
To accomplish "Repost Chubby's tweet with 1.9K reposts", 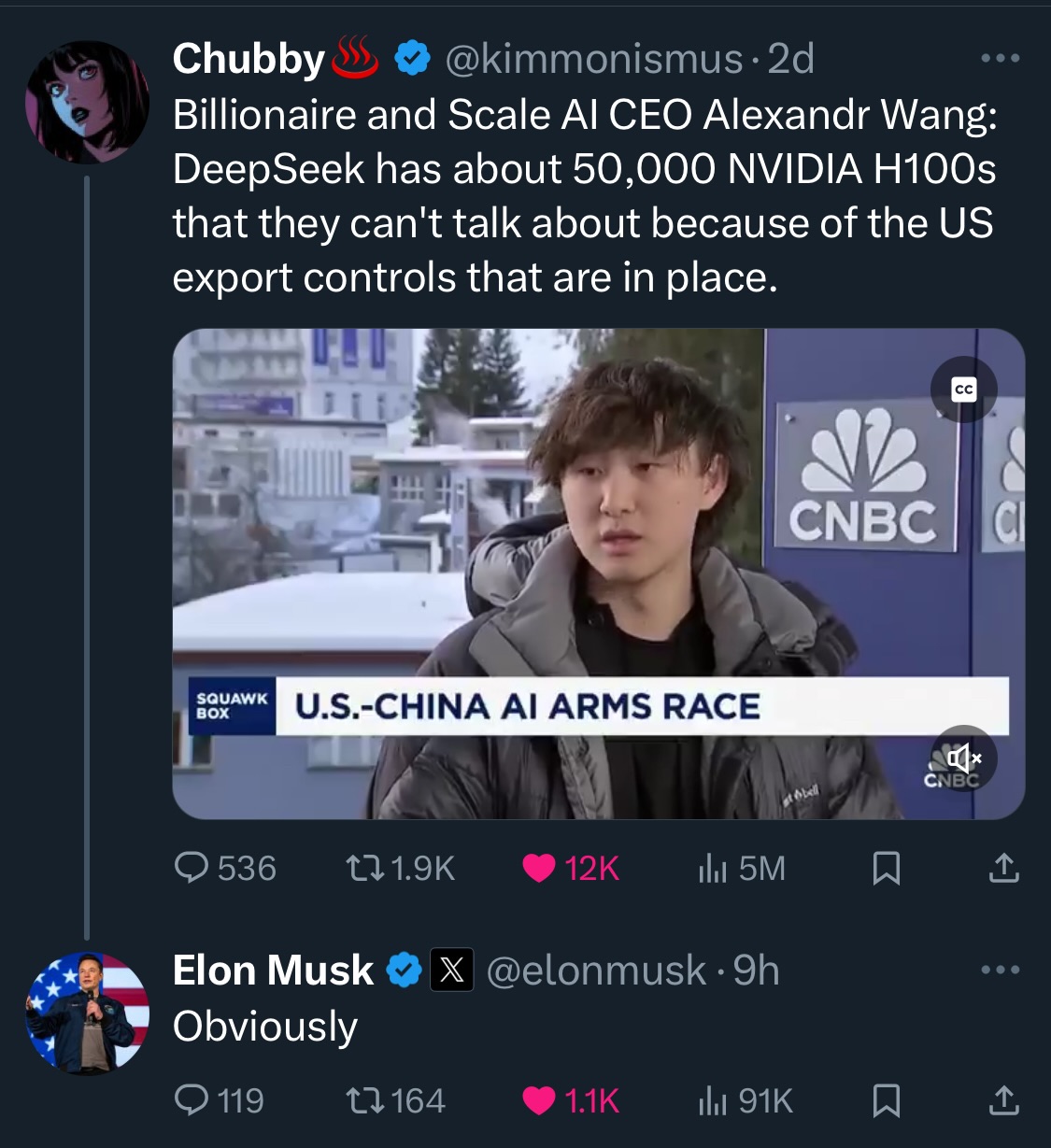I will [x=358, y=869].
